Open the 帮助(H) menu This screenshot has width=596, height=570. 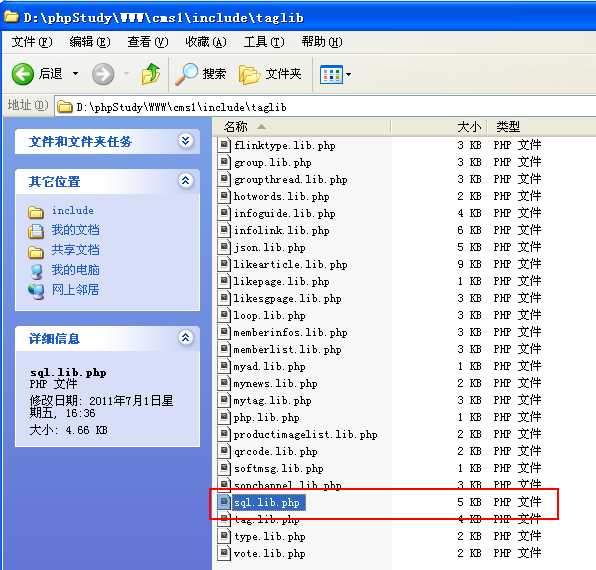(x=322, y=42)
